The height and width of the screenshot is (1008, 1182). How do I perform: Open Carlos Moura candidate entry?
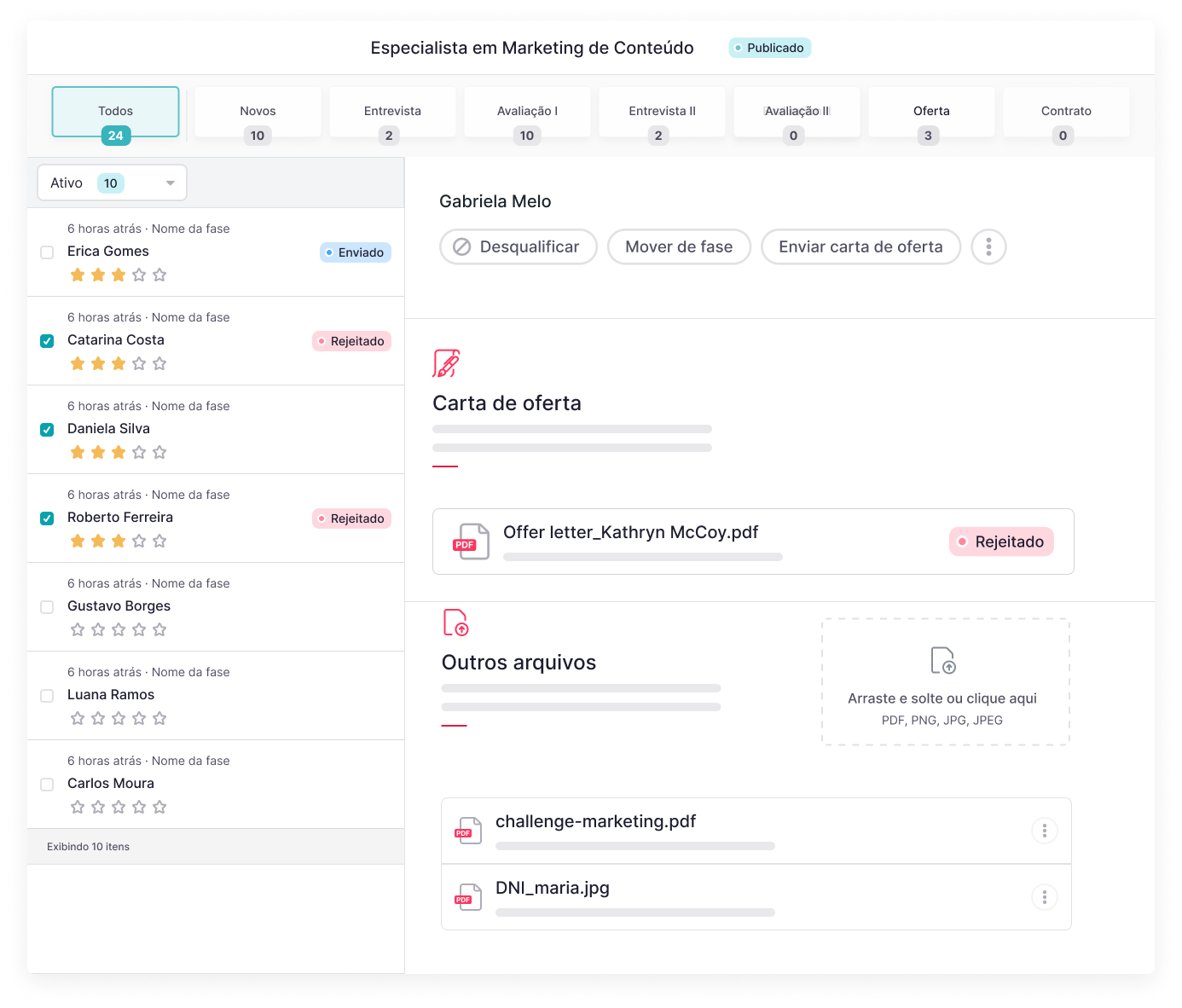111,783
